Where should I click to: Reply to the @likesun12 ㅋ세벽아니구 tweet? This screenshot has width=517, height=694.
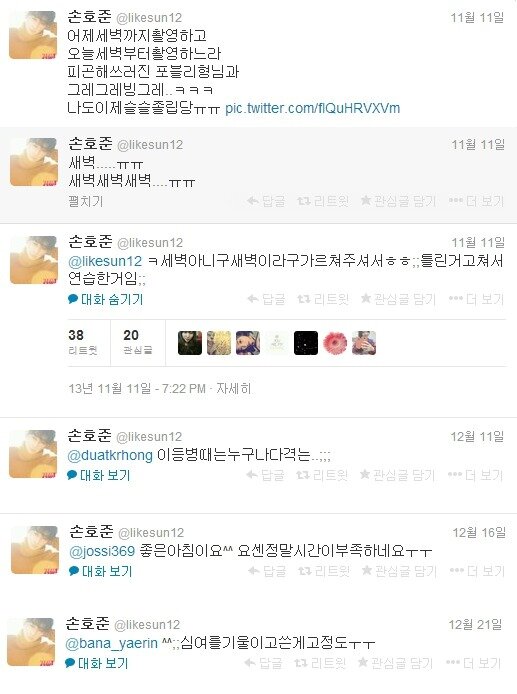click(266, 300)
